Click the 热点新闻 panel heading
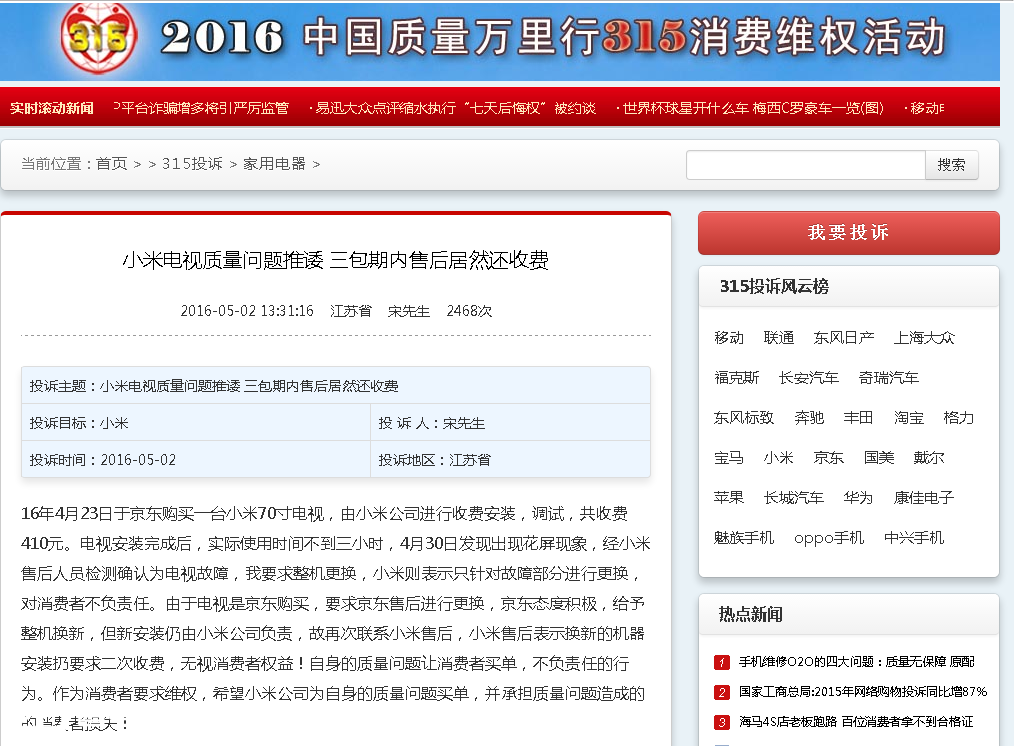The width and height of the screenshot is (1014, 746). point(751,614)
